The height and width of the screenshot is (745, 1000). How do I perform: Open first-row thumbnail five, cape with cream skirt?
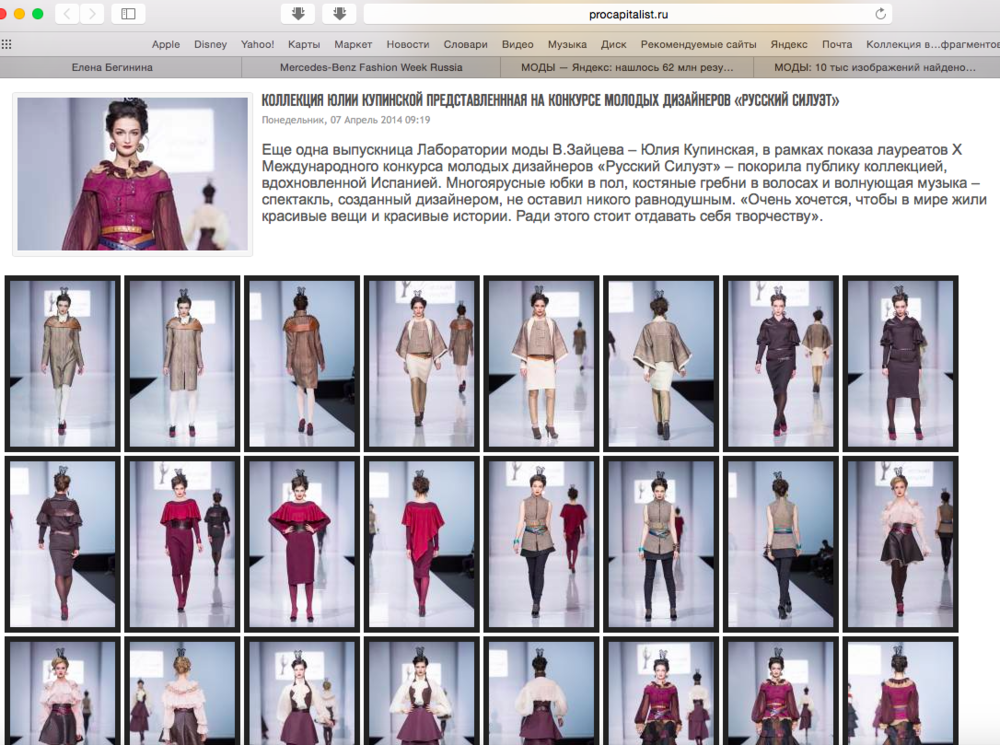(x=541, y=364)
